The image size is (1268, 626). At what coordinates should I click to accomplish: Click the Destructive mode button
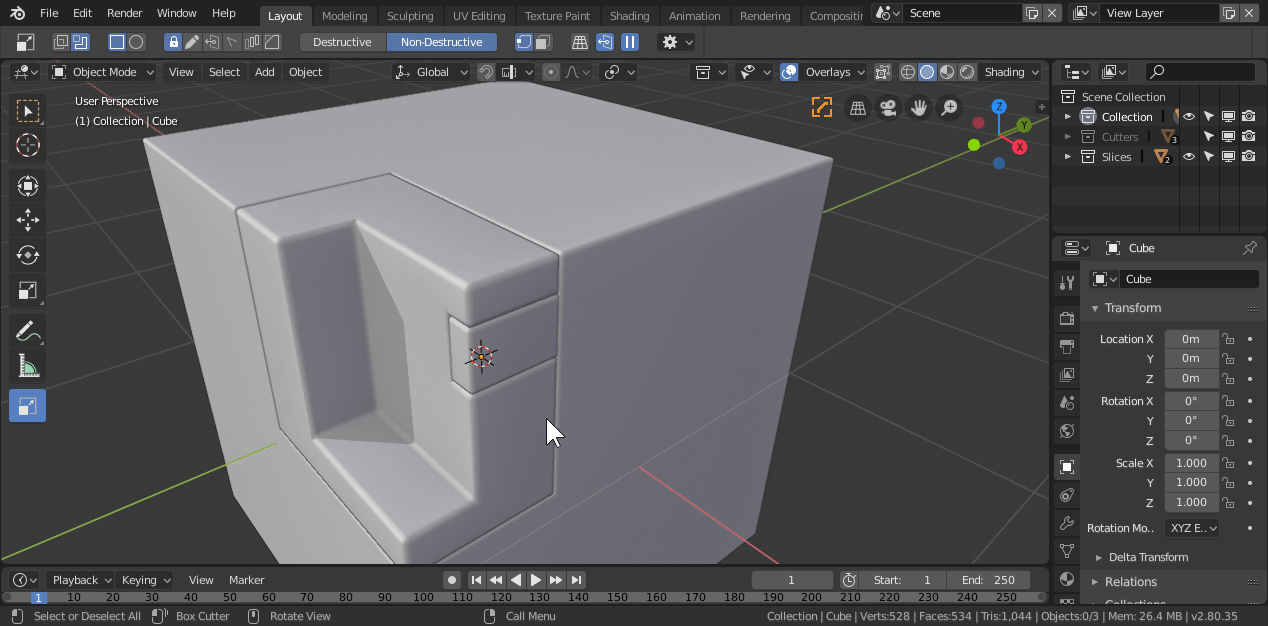click(342, 42)
